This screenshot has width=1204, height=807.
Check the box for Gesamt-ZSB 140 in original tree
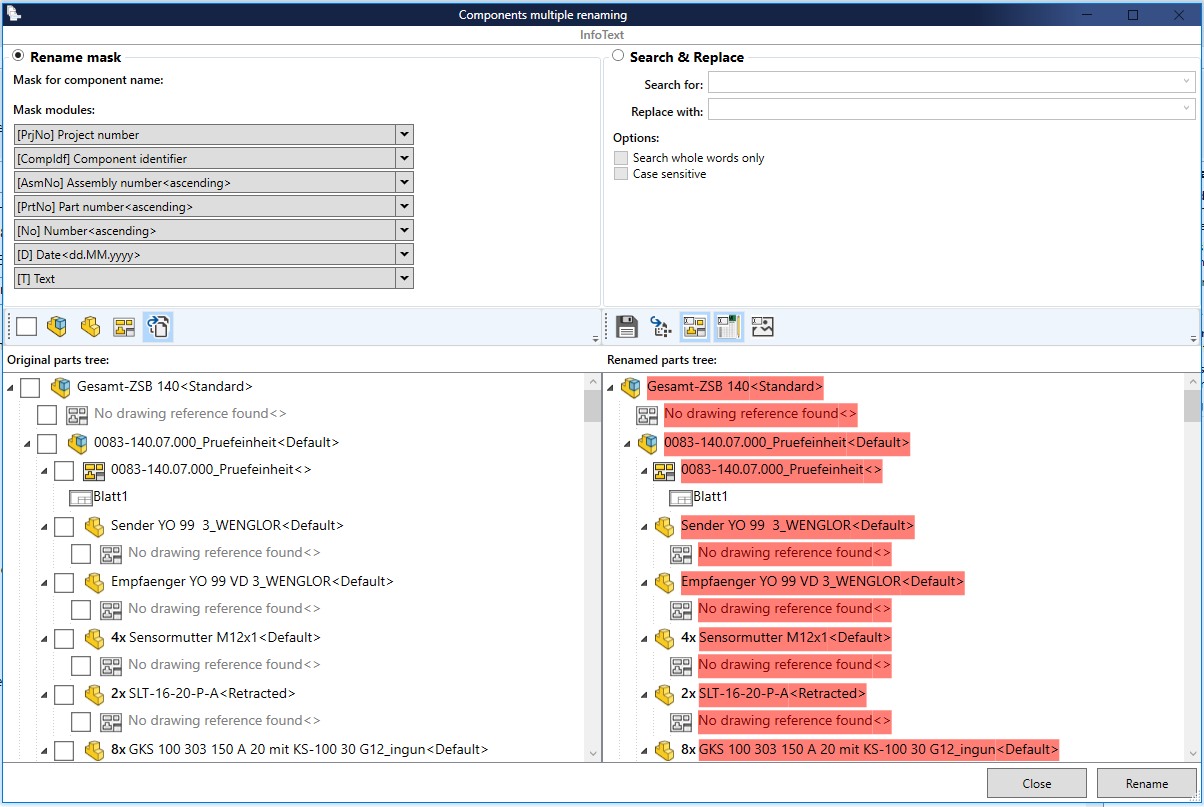click(30, 387)
